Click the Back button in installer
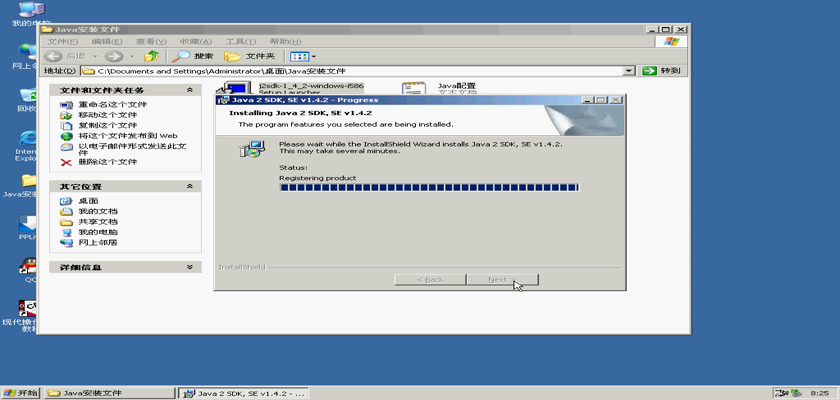Image resolution: width=840 pixels, height=400 pixels. [x=430, y=280]
